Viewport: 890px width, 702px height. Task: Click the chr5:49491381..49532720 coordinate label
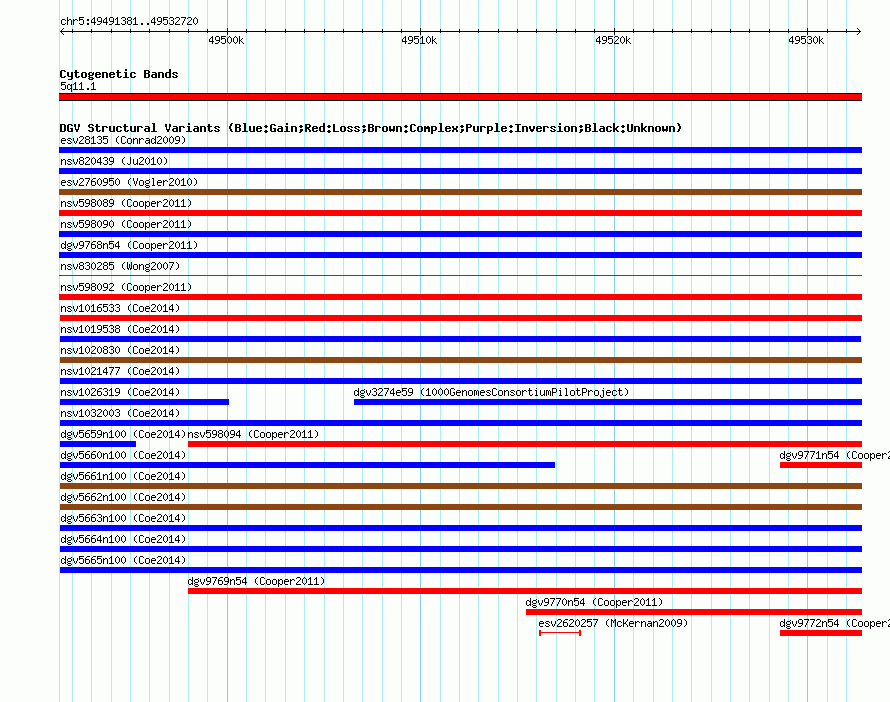tap(129, 22)
